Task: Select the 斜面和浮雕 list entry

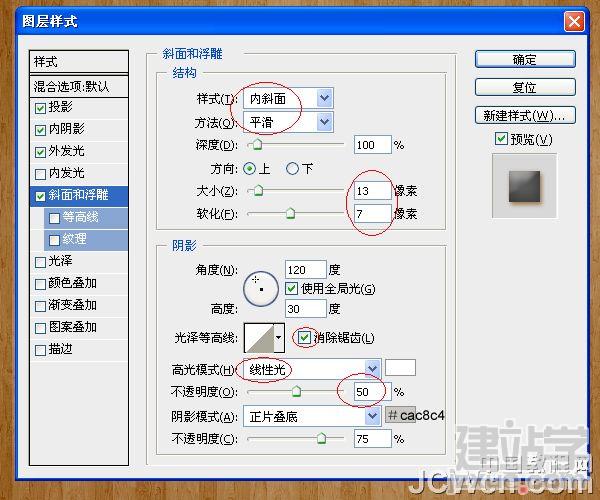Action: [78, 196]
